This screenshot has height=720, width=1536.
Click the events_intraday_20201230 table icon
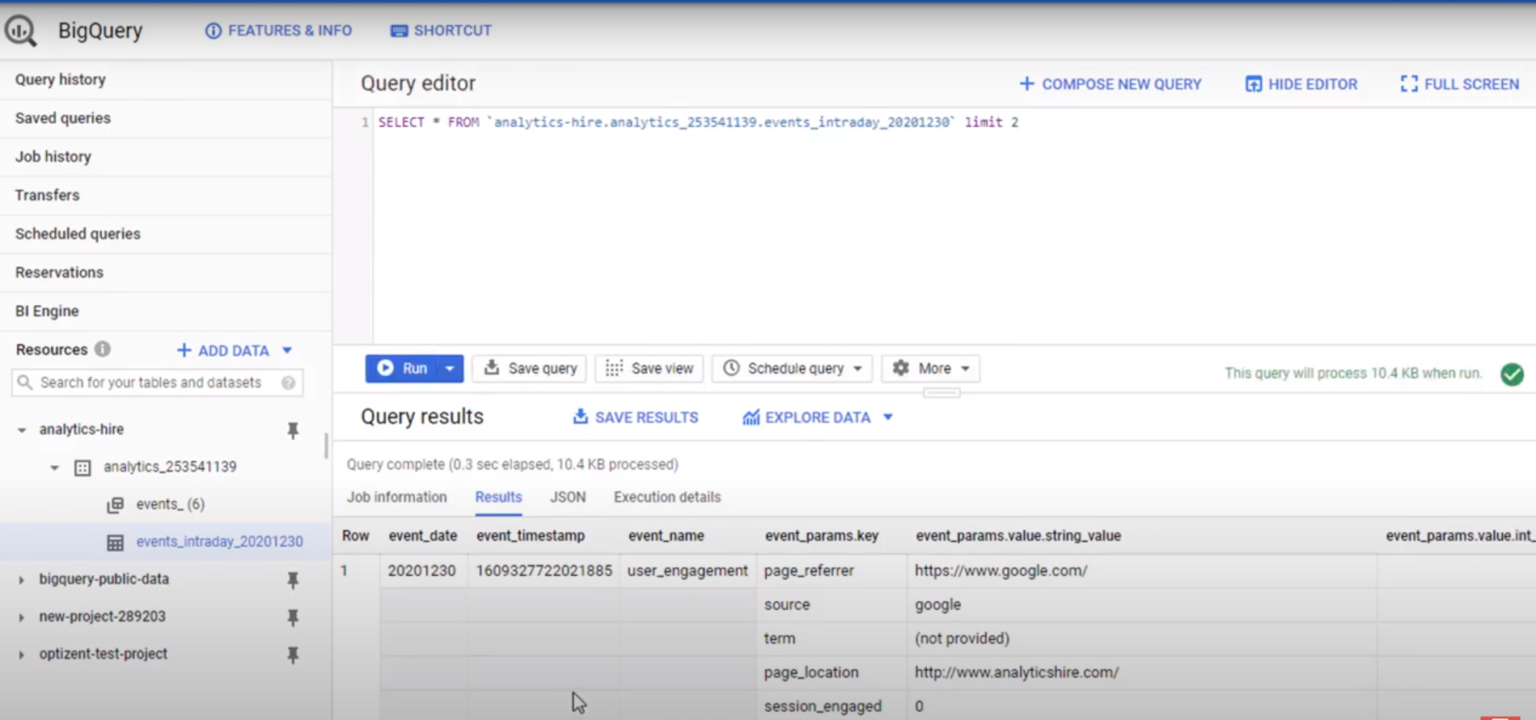(115, 542)
